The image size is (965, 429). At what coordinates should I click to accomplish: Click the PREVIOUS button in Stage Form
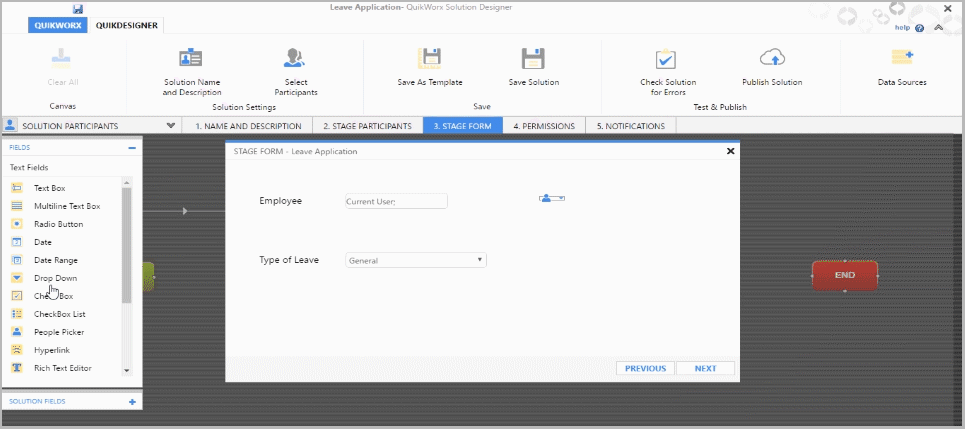(x=646, y=368)
